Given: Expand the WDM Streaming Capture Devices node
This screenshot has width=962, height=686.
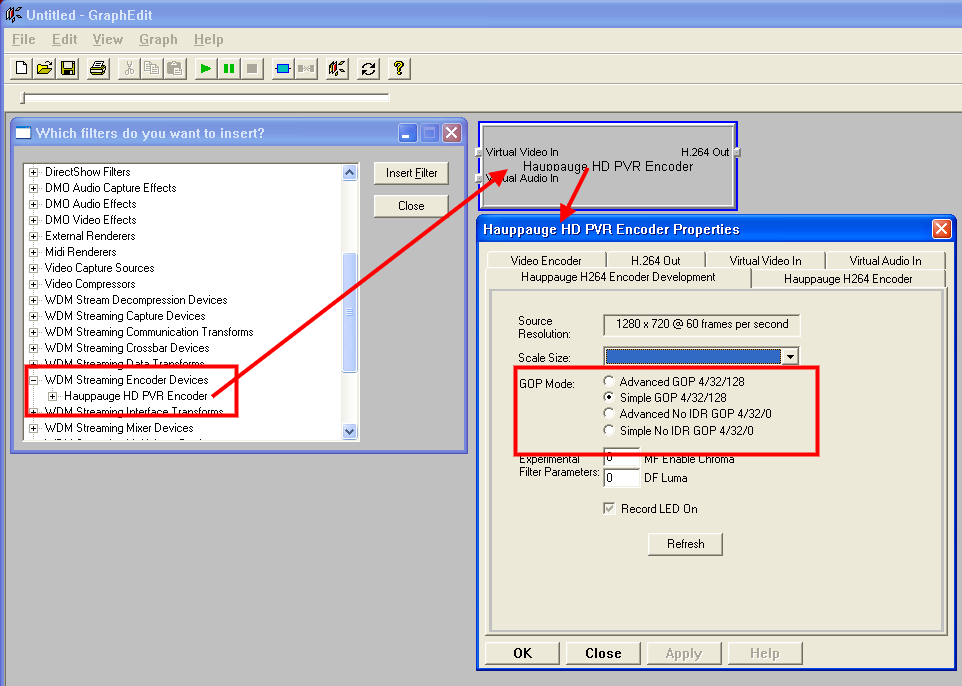Looking at the screenshot, I should (x=34, y=316).
